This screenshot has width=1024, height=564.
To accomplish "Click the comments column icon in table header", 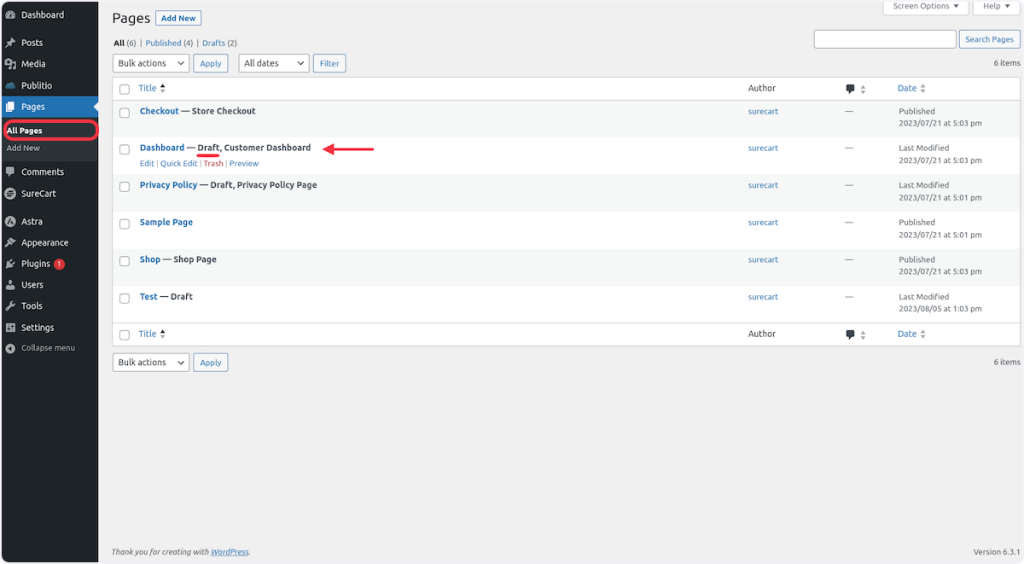I will pos(850,89).
